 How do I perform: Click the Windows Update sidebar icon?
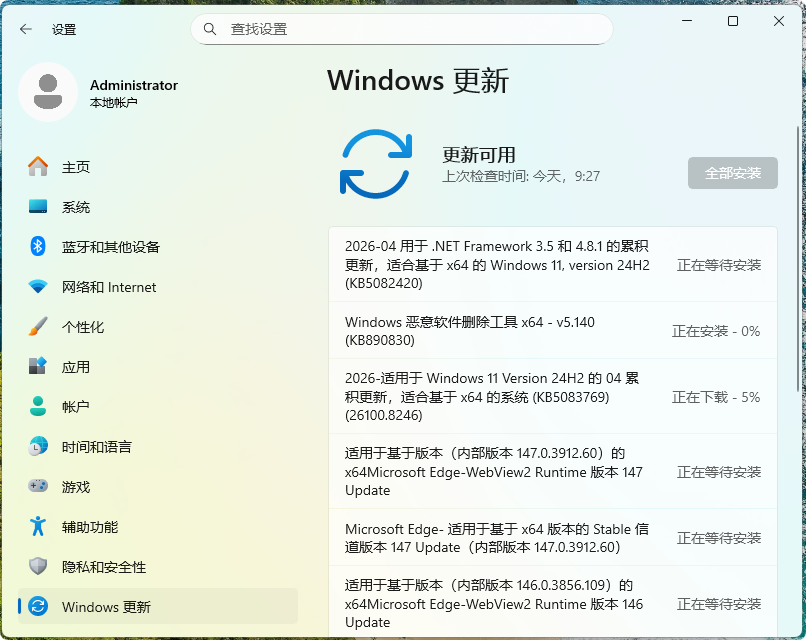point(38,607)
